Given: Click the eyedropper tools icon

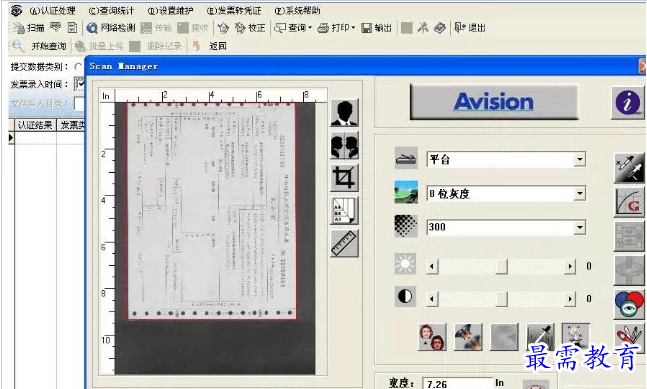Looking at the screenshot, I should pyautogui.click(x=629, y=168).
